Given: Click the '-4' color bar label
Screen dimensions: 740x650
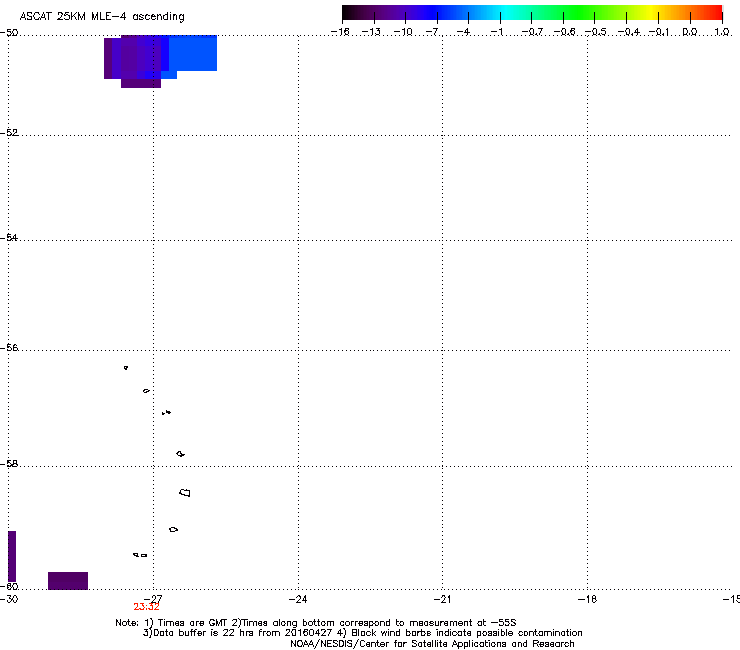Looking at the screenshot, I should [x=464, y=32].
